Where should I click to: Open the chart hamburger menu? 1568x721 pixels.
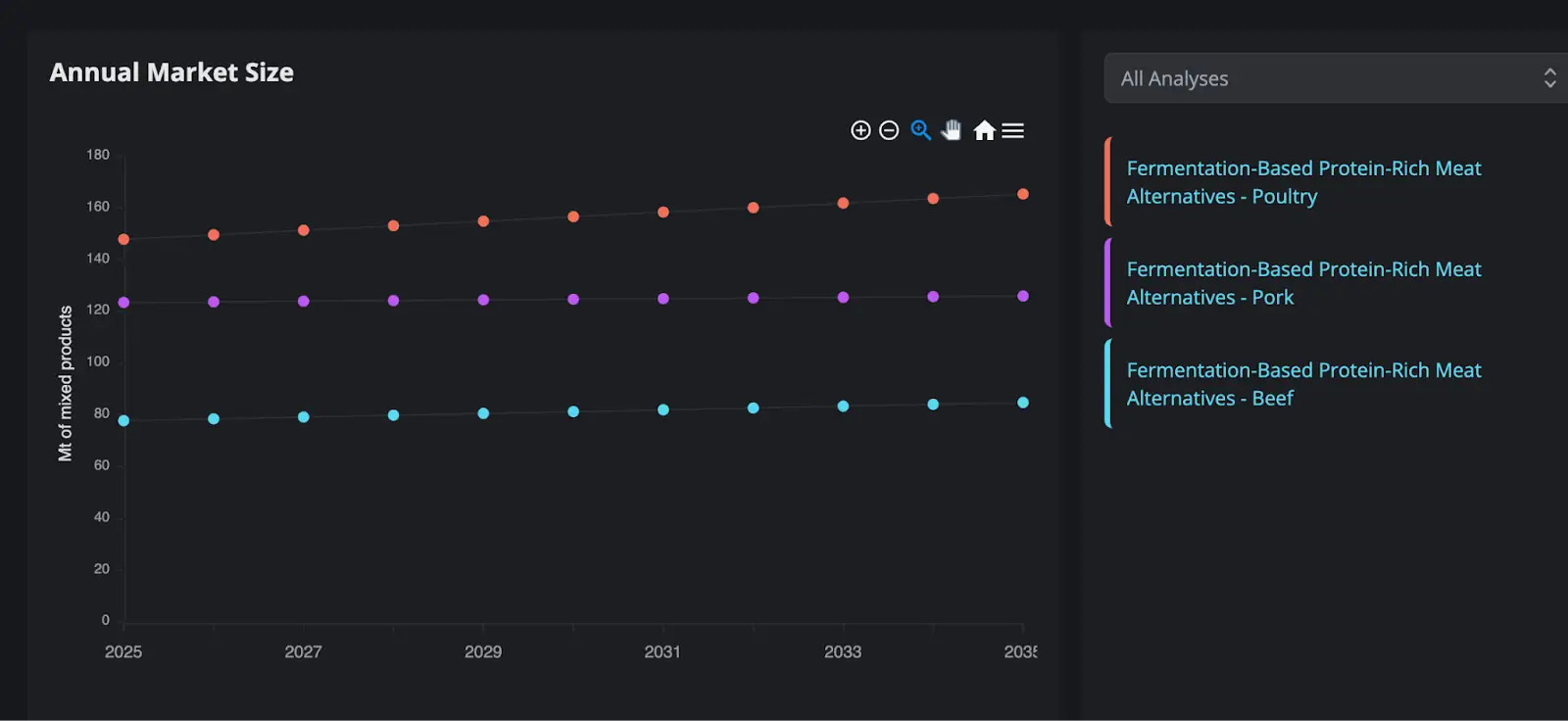tap(1013, 130)
